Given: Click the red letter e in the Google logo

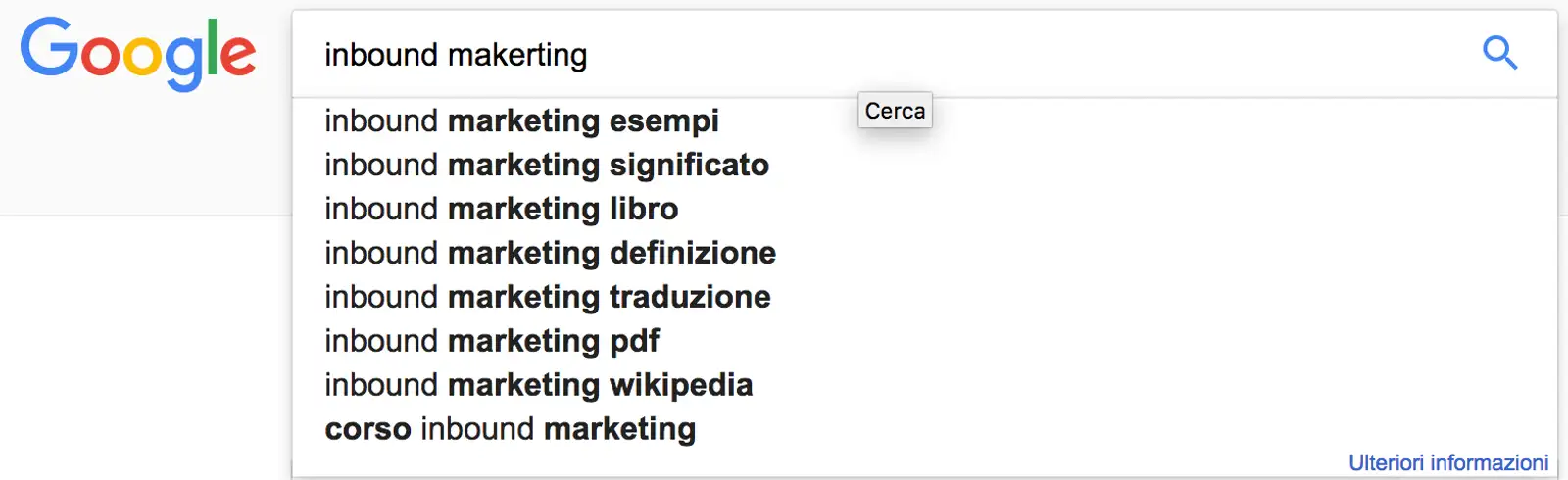Looking at the screenshot, I should point(238,56).
